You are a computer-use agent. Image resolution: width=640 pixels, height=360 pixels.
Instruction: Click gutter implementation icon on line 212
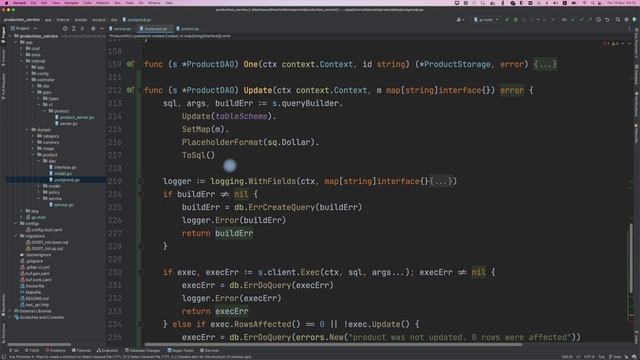(130, 90)
